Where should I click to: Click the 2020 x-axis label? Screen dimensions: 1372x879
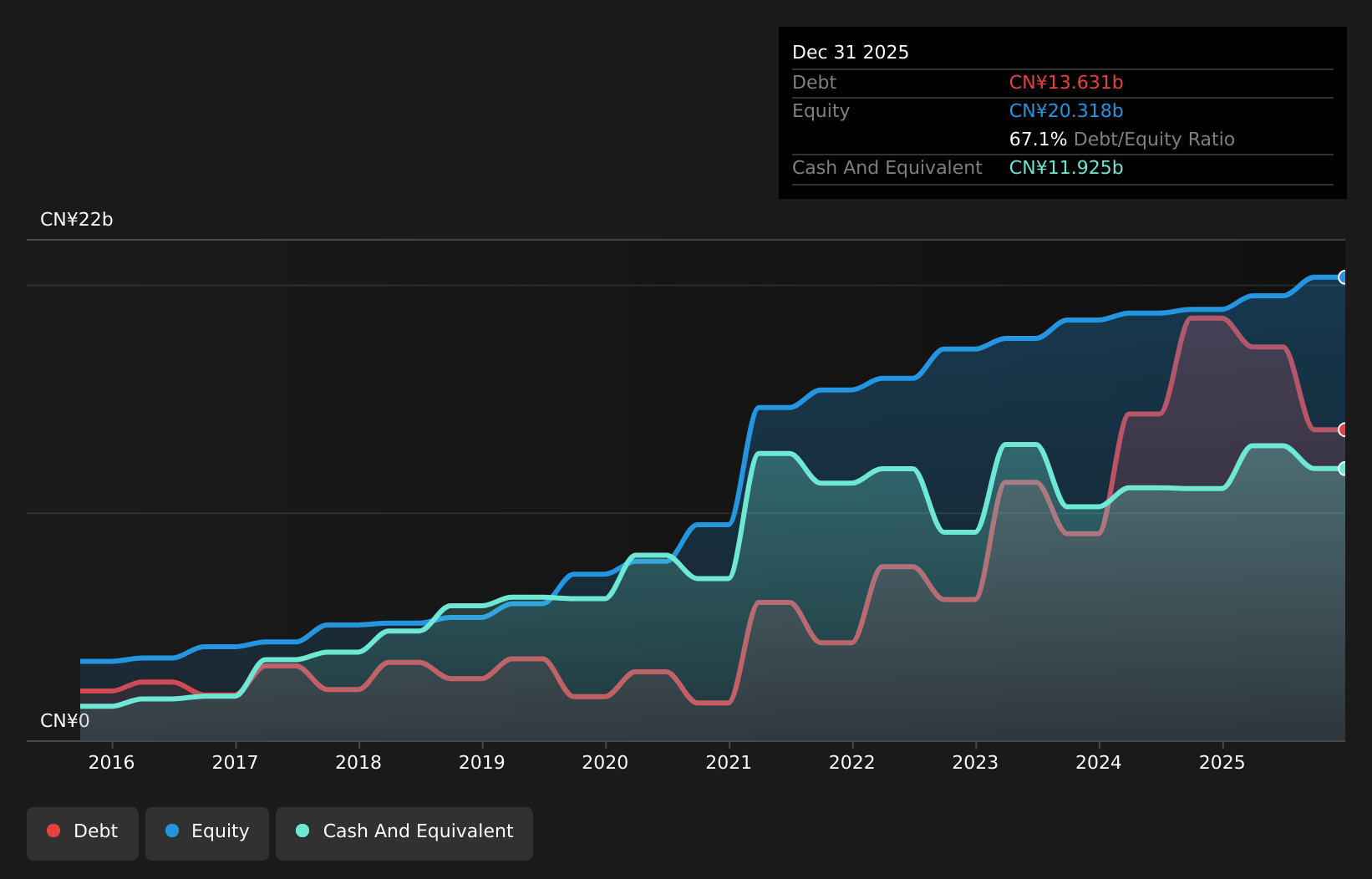[x=606, y=762]
